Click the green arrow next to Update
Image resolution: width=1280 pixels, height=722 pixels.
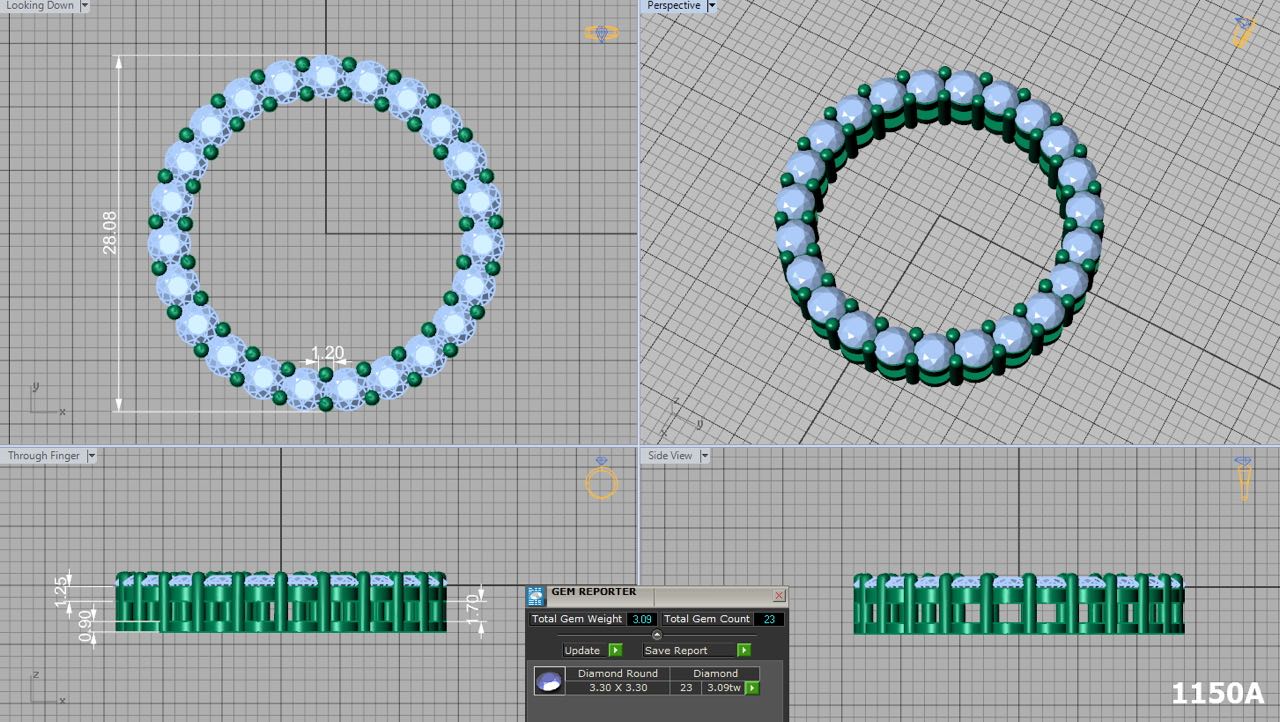pos(615,650)
